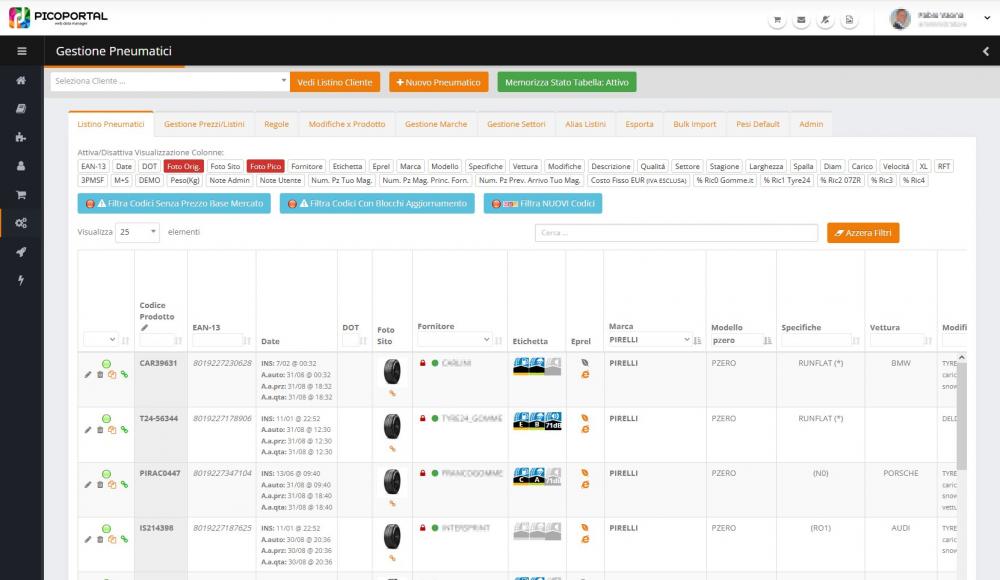Toggle green status circle for CAR39631
Screen dimensions: 1000x580
tap(107, 364)
